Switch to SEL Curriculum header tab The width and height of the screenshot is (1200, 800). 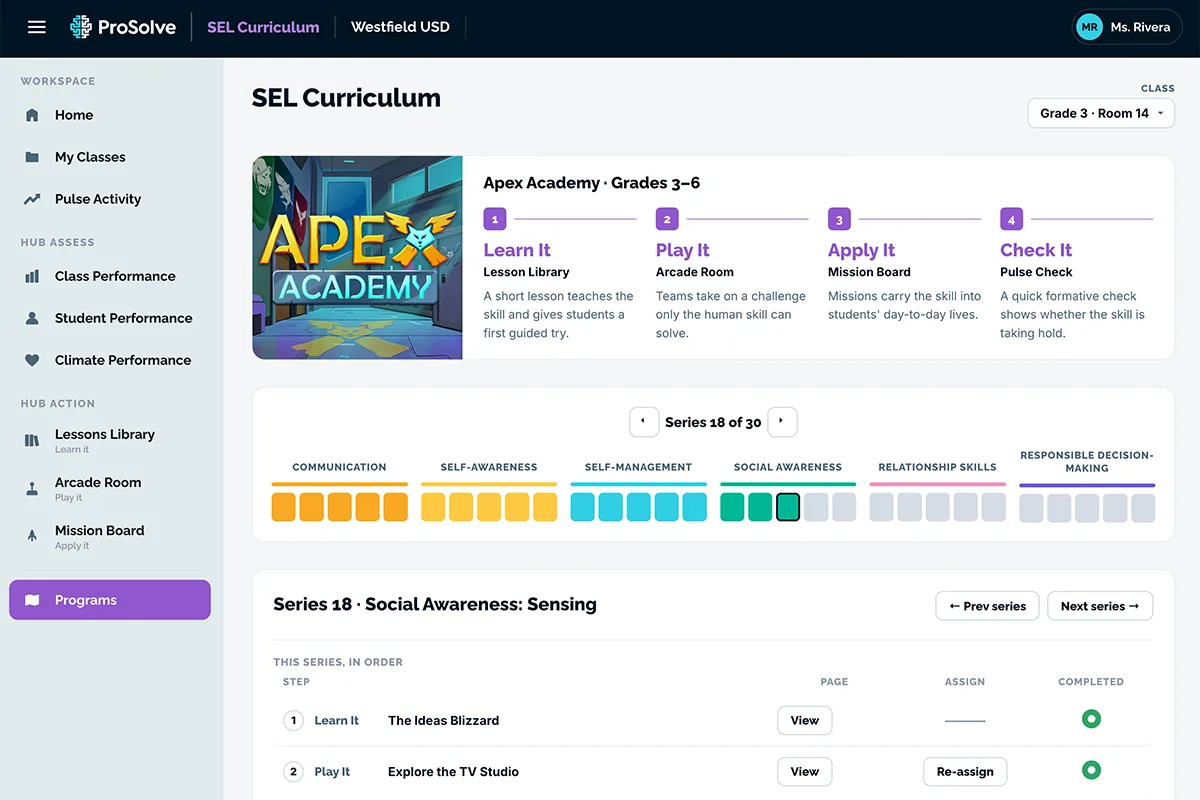click(263, 27)
